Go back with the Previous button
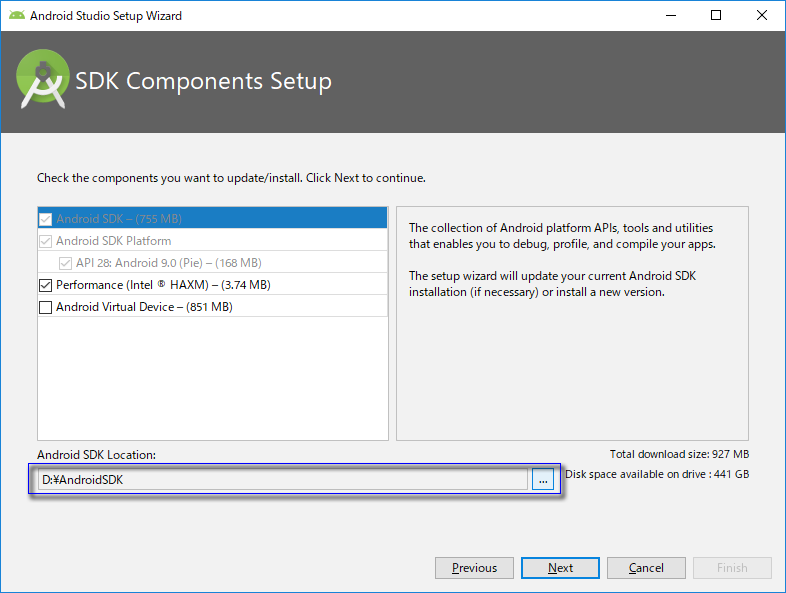 [474, 568]
